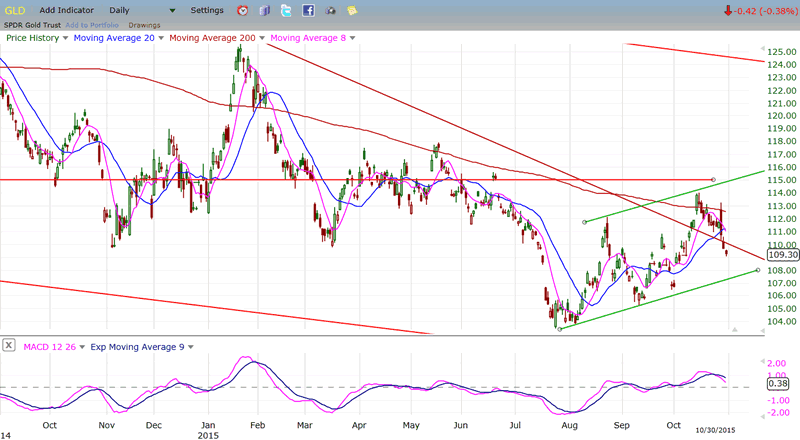Viewport: 800px width, 440px height.
Task: Click the books icon in the toolbar
Action: pos(264,10)
